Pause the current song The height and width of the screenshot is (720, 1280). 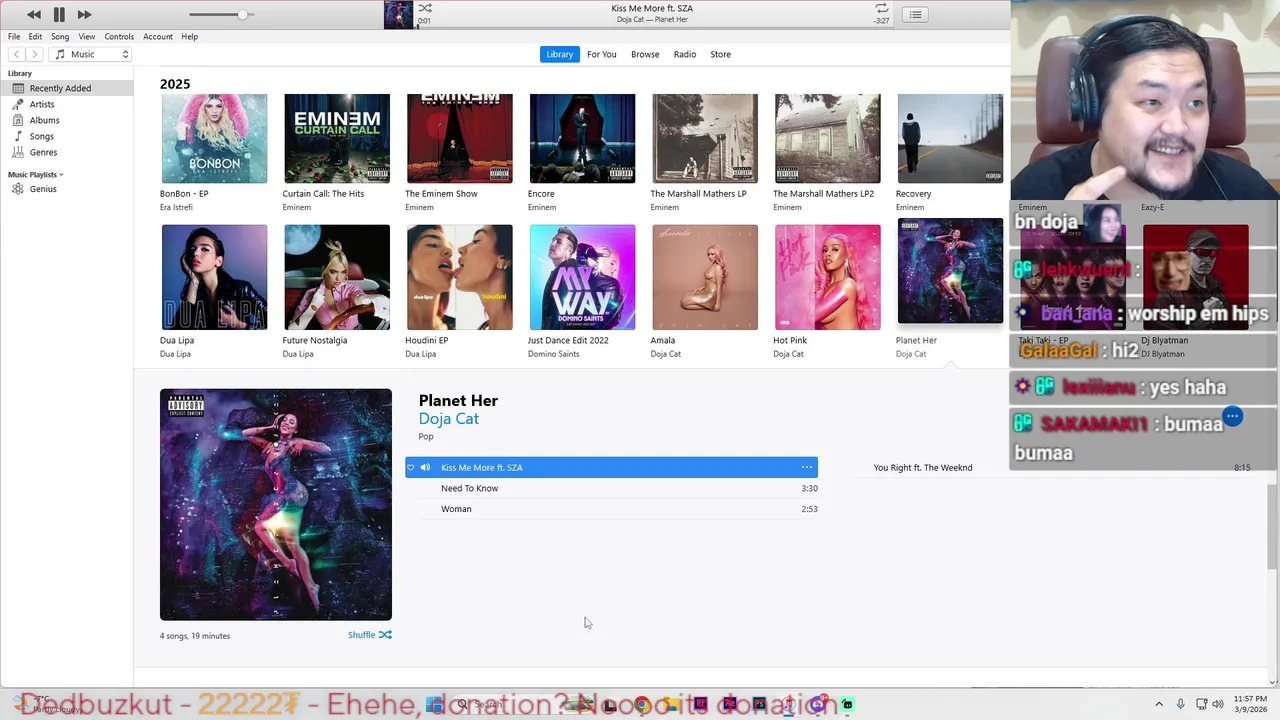(x=59, y=14)
